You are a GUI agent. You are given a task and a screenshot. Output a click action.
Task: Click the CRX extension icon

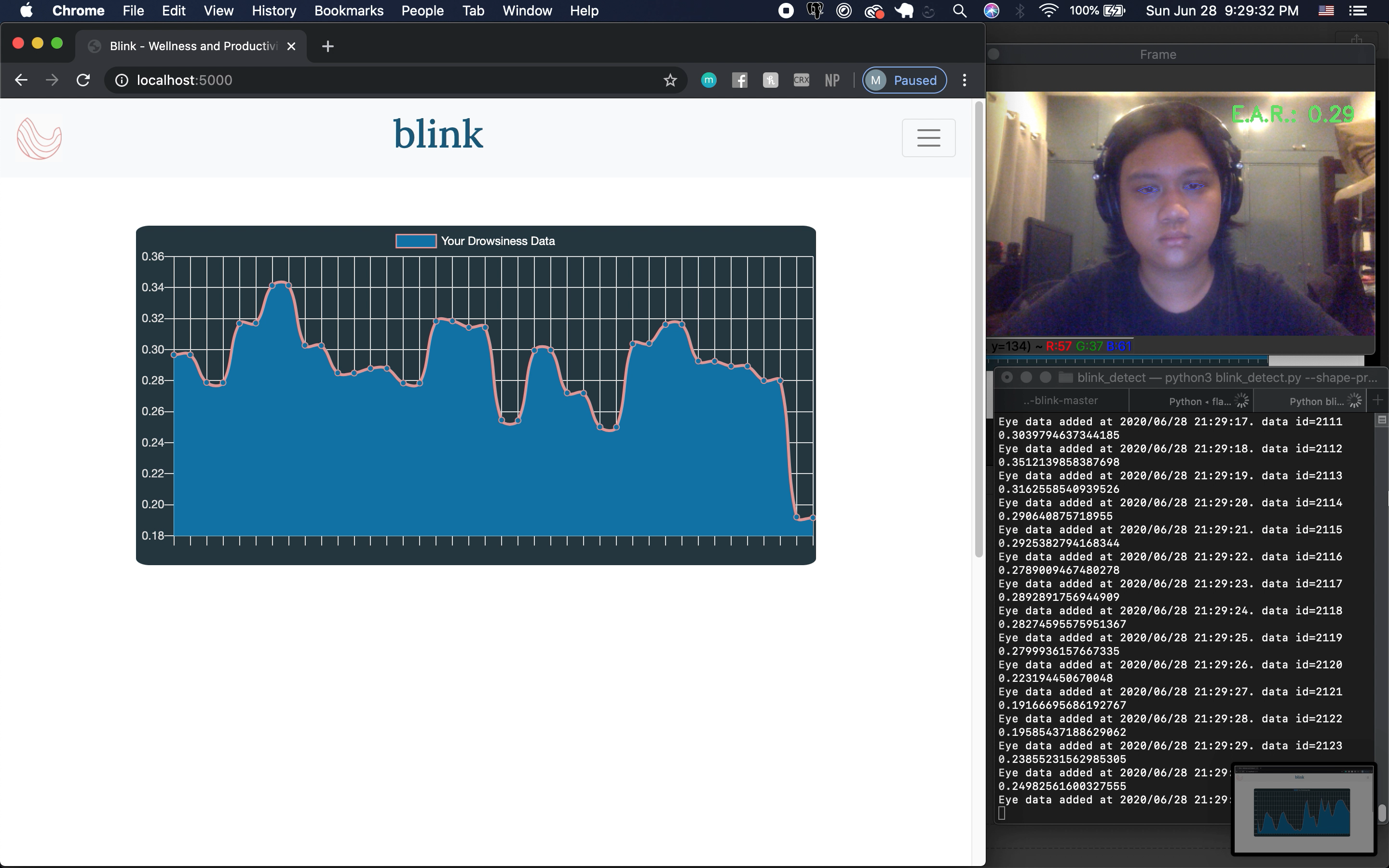[x=801, y=81]
